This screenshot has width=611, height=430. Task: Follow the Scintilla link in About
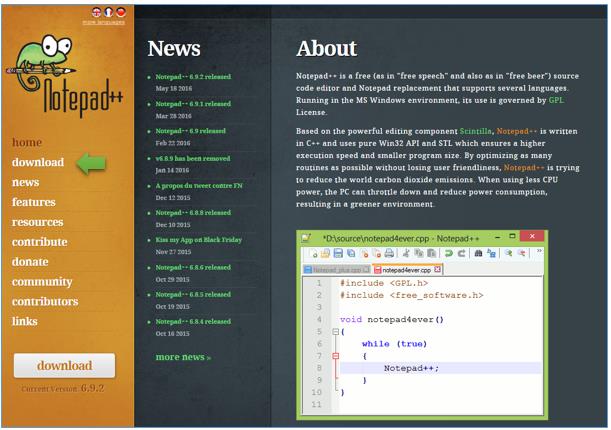click(x=476, y=131)
